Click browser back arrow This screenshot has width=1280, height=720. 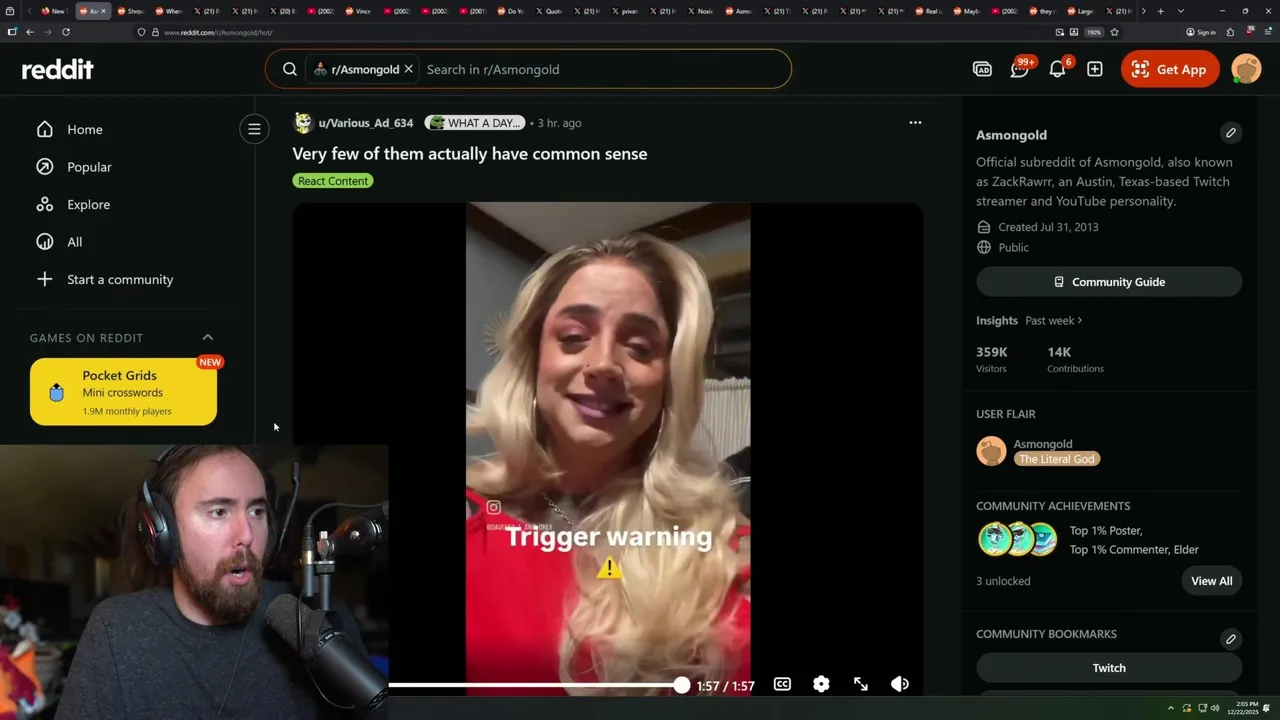coord(30,32)
